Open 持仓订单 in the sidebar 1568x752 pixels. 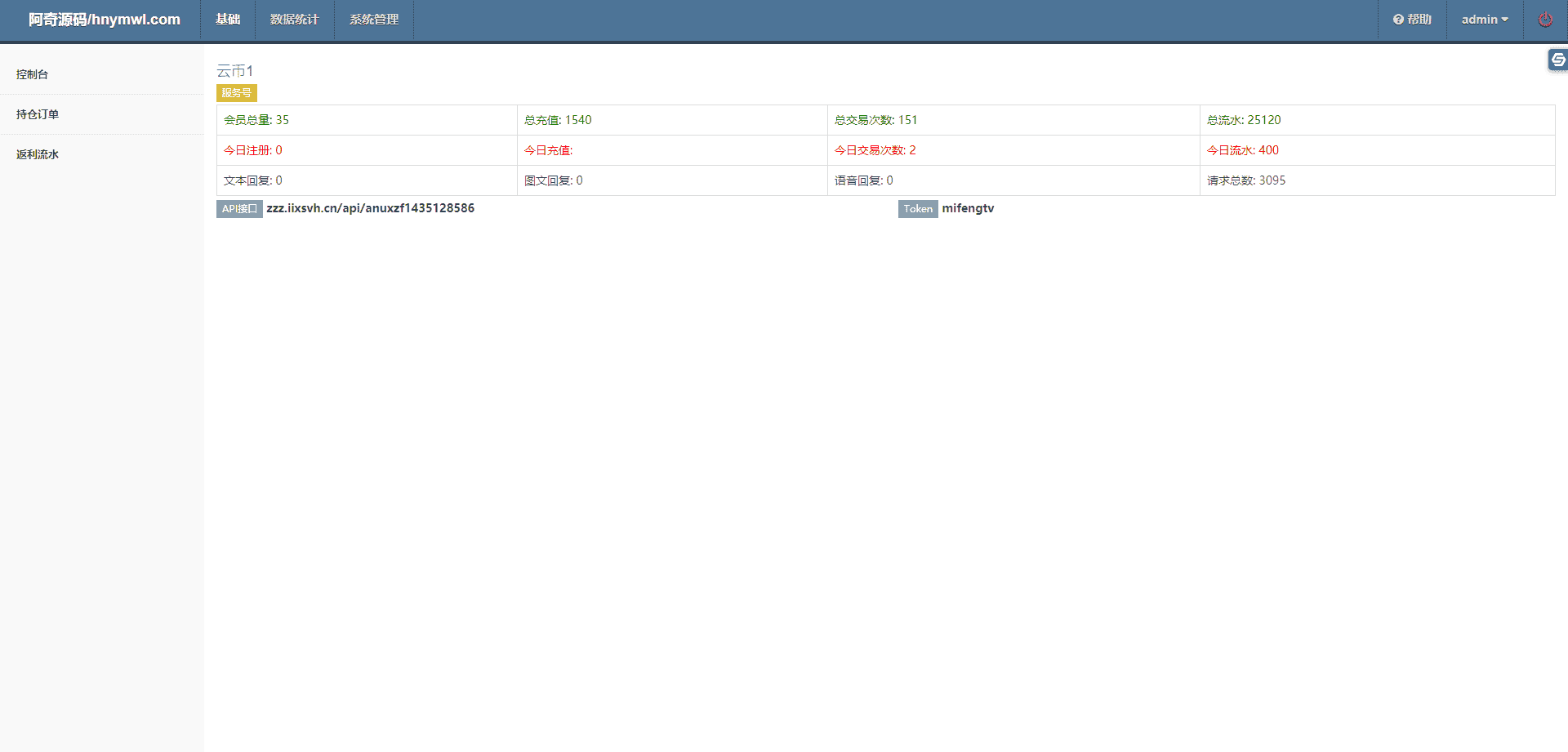pos(38,114)
